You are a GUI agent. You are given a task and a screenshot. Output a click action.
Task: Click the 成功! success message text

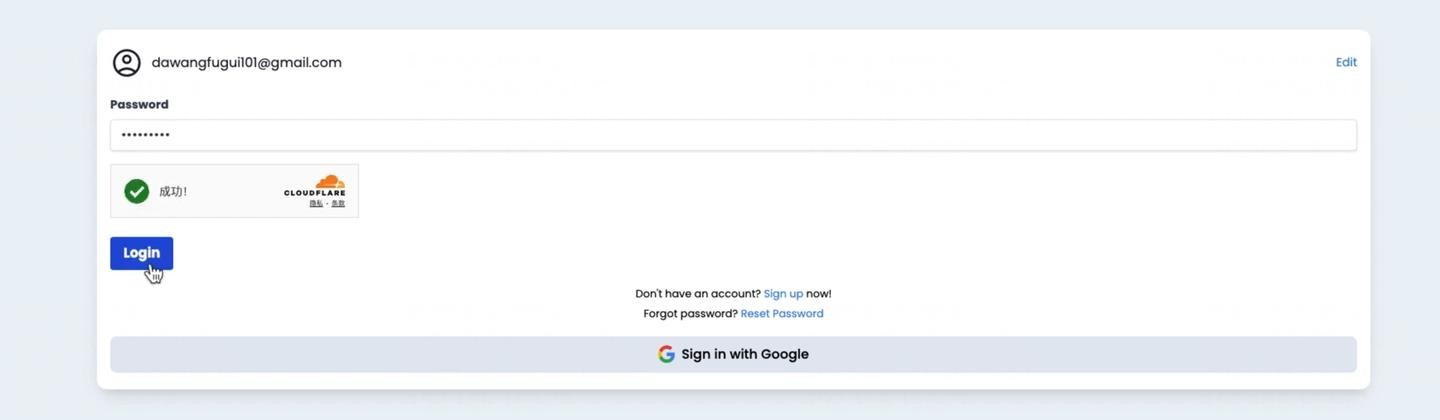tap(173, 192)
